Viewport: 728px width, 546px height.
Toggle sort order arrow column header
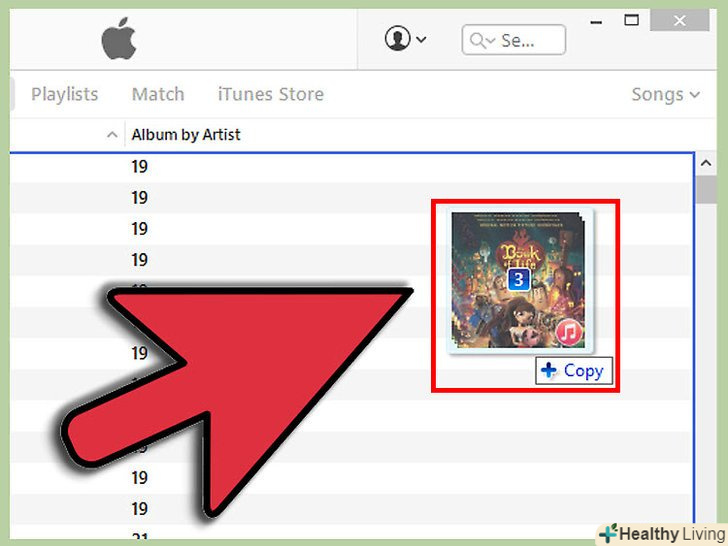tap(112, 135)
